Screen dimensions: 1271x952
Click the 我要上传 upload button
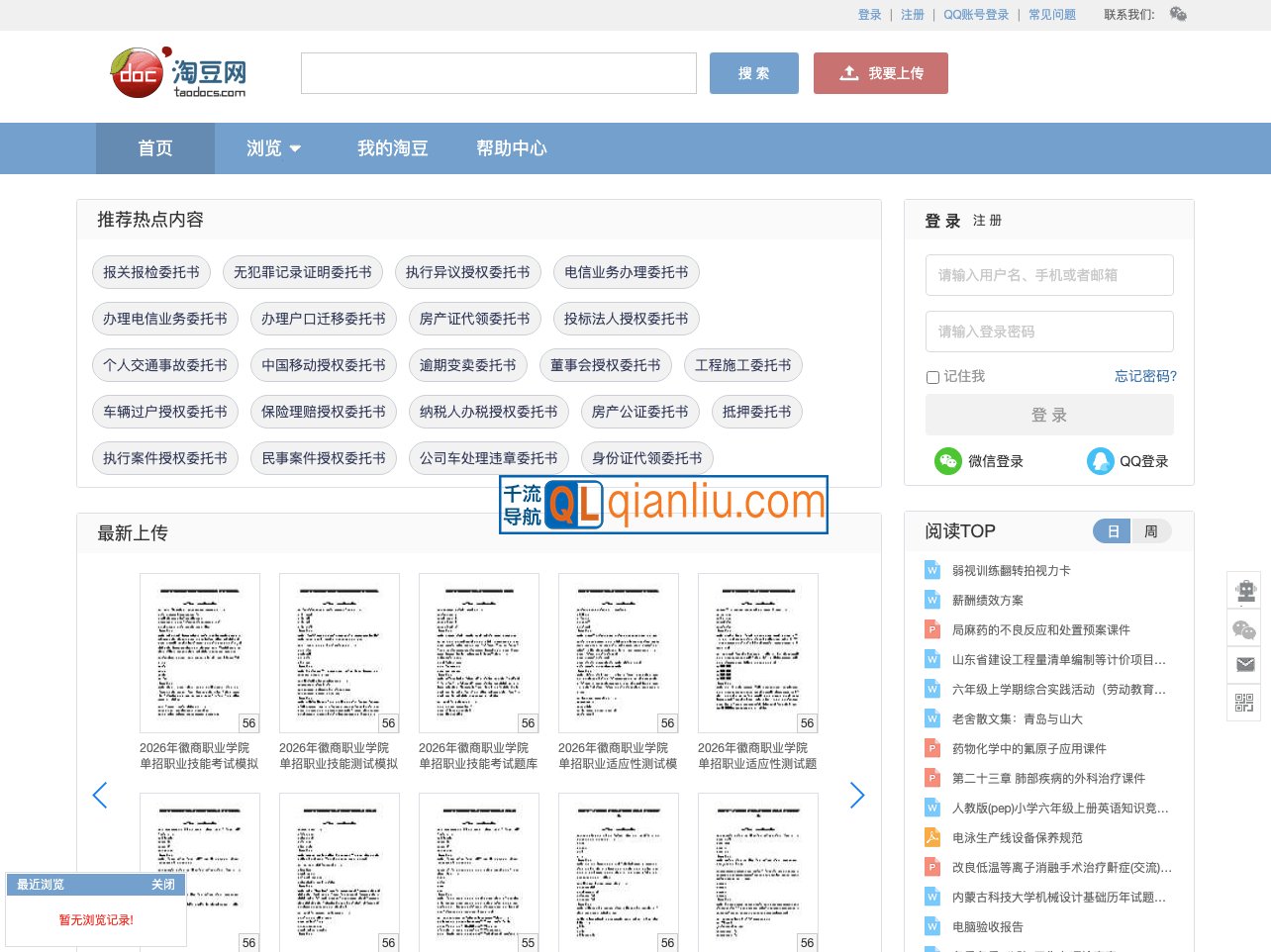pos(880,73)
